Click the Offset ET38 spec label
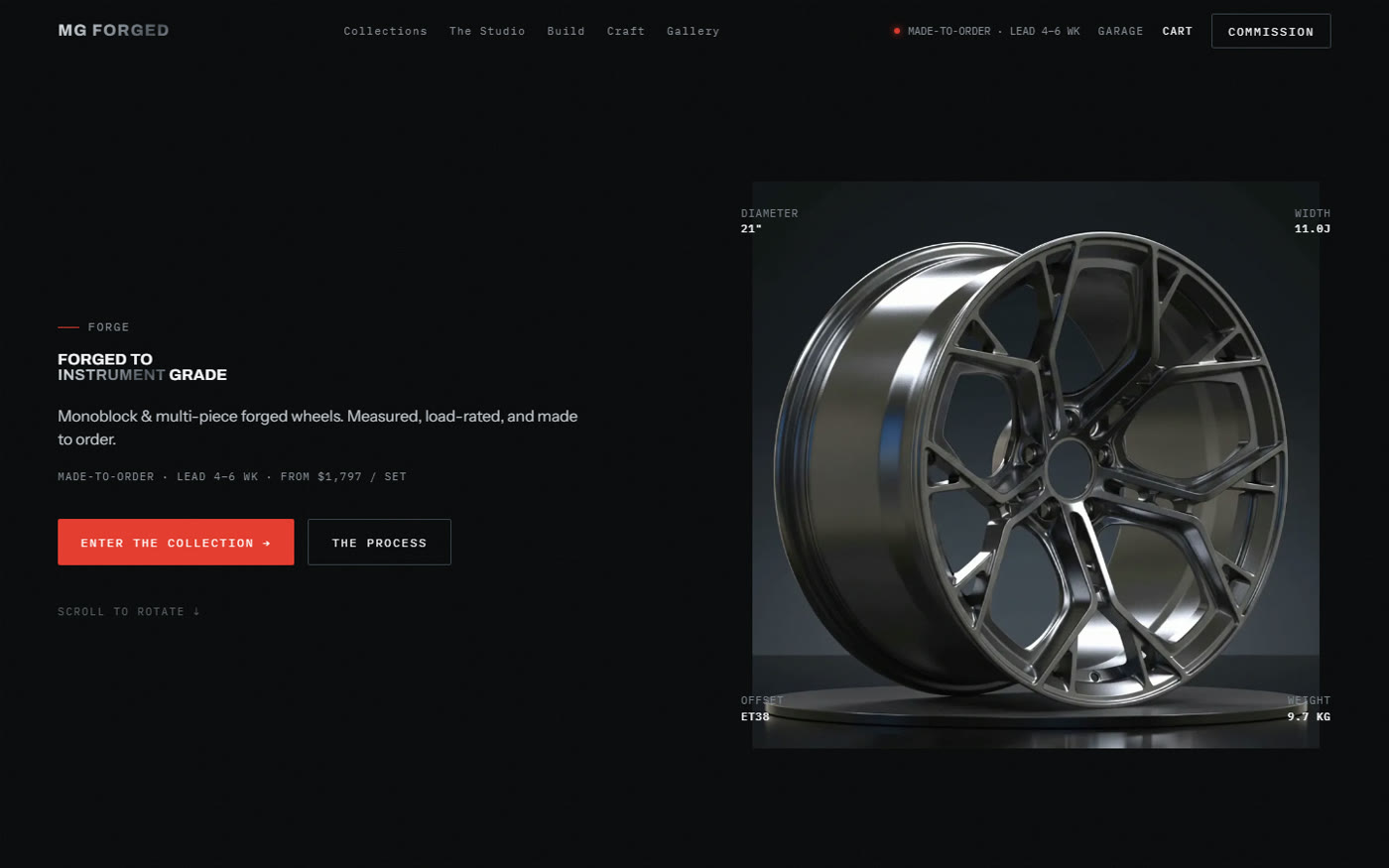1389x868 pixels. tap(762, 708)
